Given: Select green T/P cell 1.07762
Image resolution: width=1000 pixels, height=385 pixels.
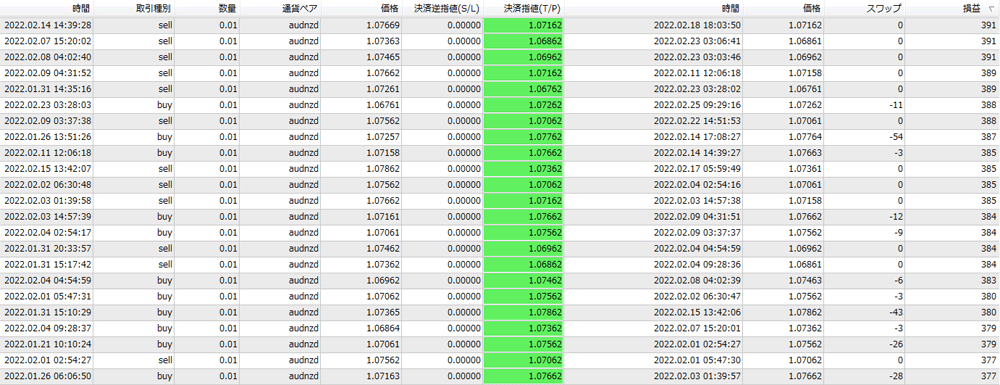Looking at the screenshot, I should point(524,137).
